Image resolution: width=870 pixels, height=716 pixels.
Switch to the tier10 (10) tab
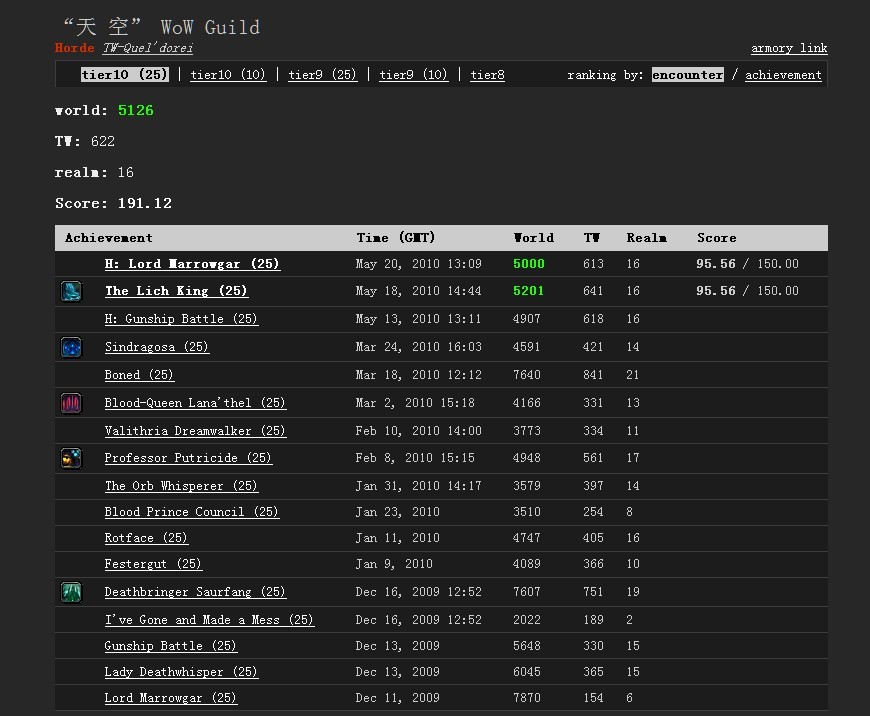pos(228,74)
